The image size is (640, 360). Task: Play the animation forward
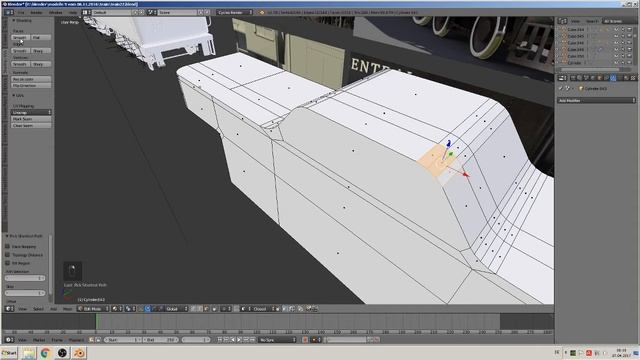pyautogui.click(x=239, y=340)
